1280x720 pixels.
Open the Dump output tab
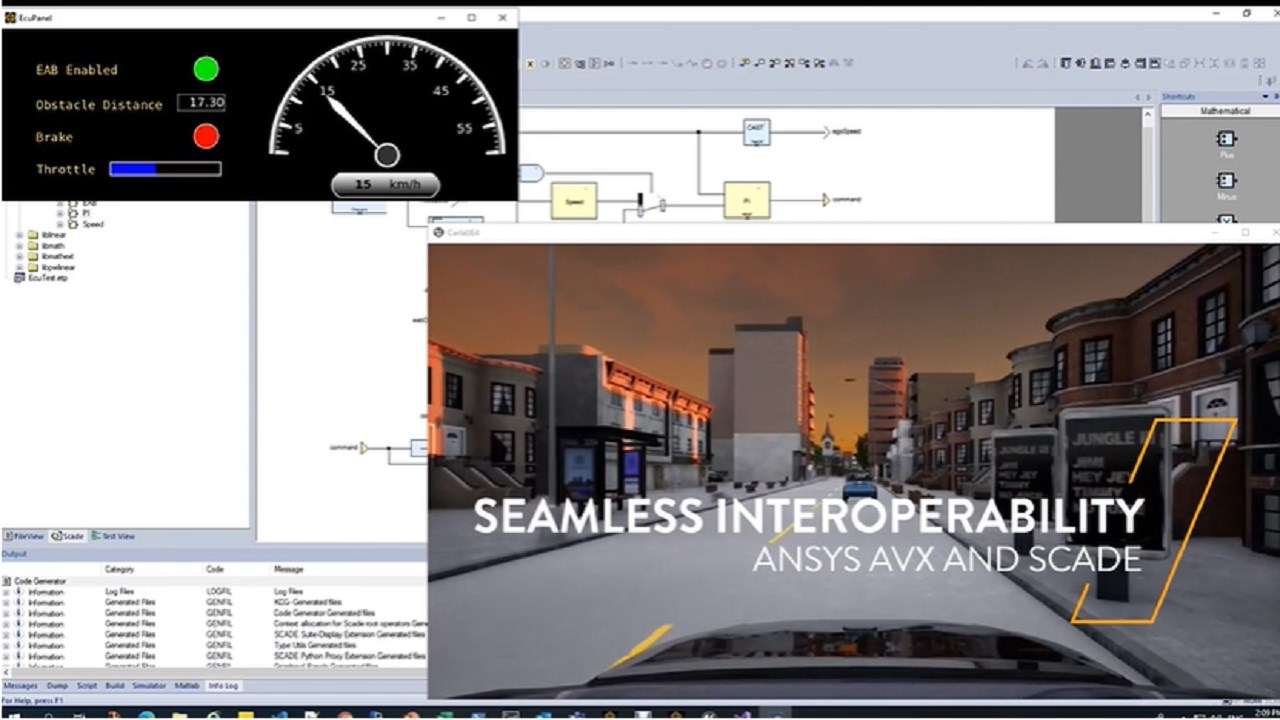tap(57, 685)
